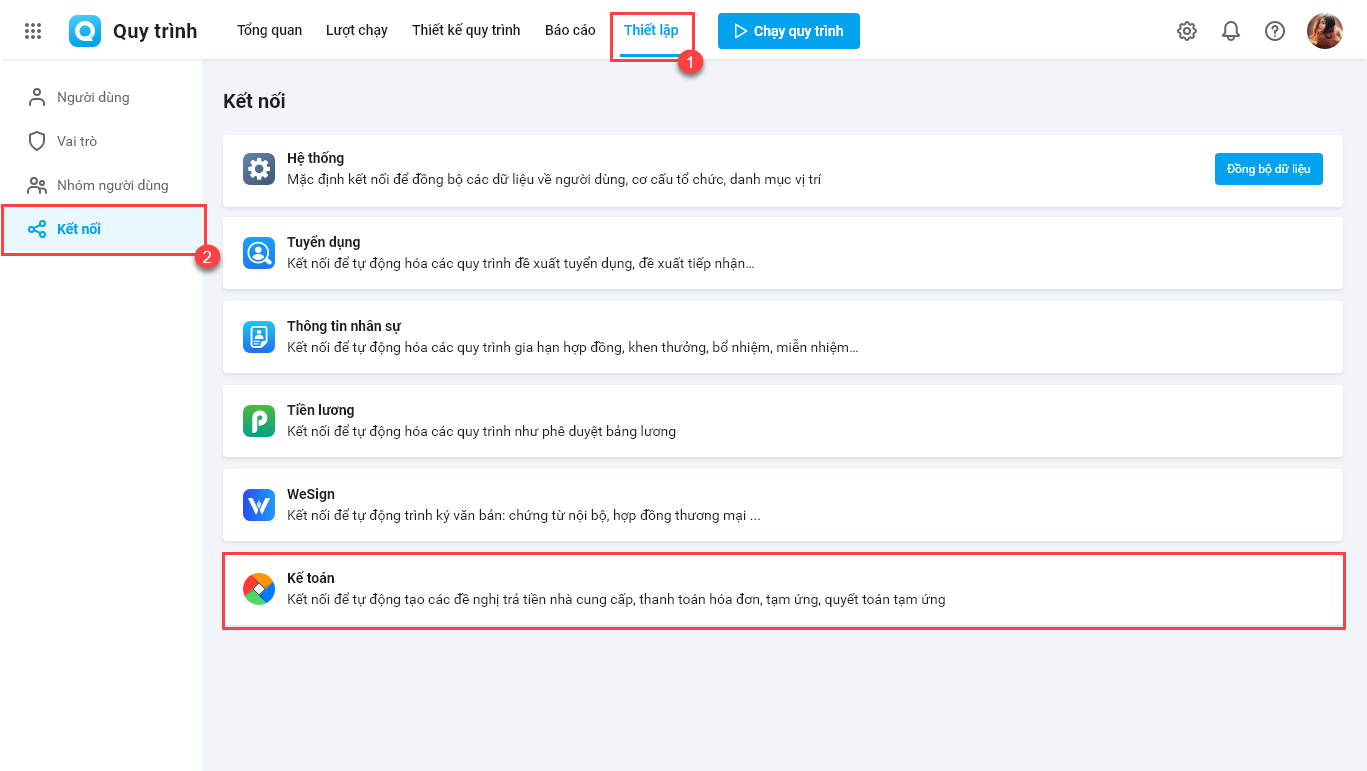The width and height of the screenshot is (1367, 771).
Task: Open the settings gear icon
Action: [1187, 31]
